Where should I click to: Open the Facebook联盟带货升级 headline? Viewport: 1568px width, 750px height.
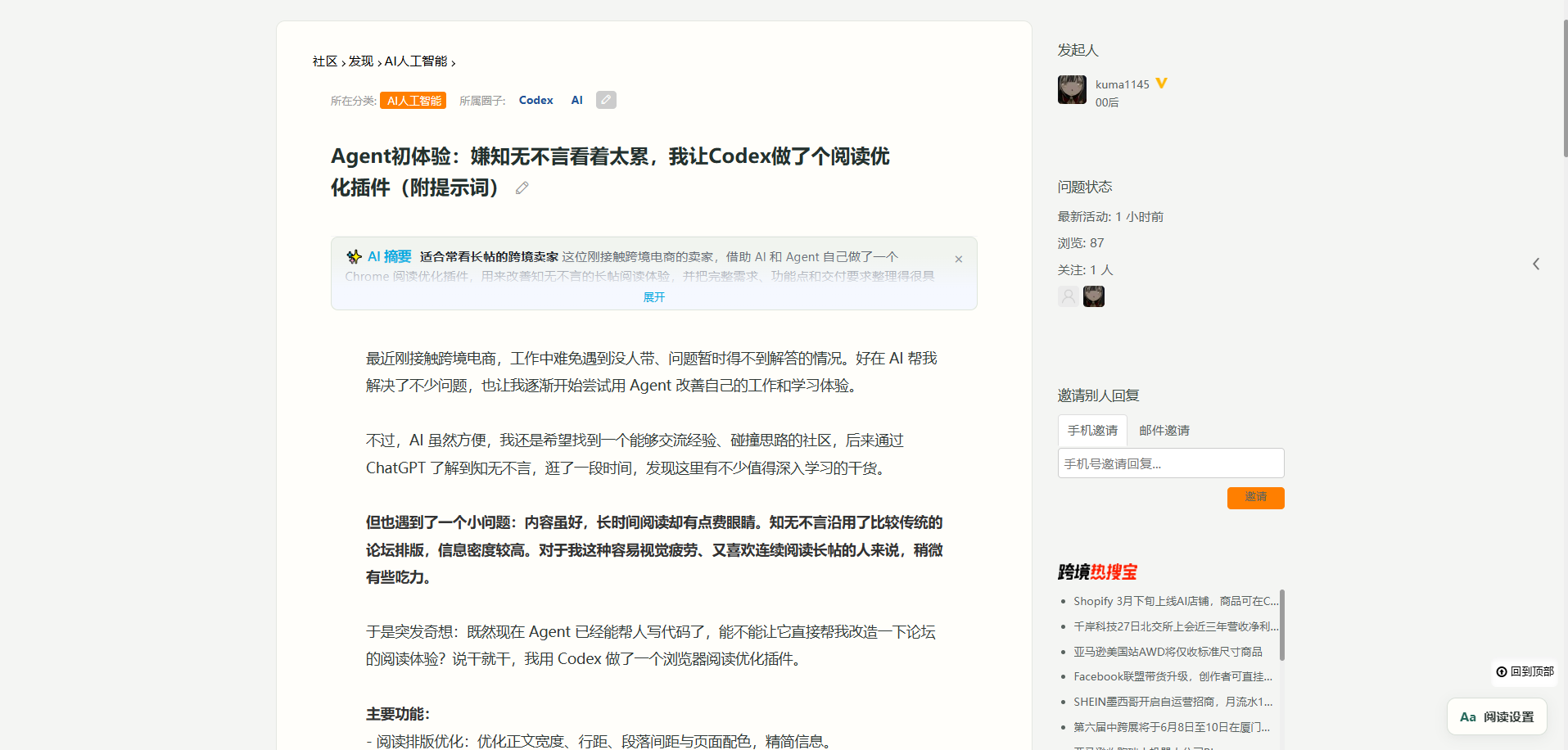coord(1173,676)
